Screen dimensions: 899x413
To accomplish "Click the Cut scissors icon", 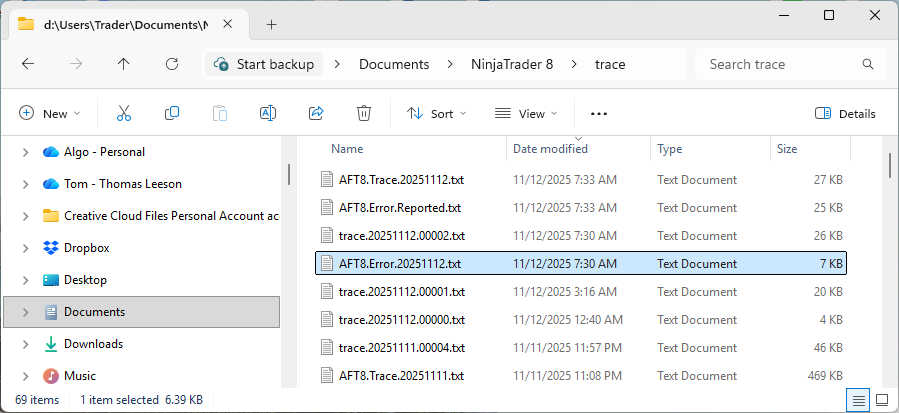I will (x=124, y=114).
